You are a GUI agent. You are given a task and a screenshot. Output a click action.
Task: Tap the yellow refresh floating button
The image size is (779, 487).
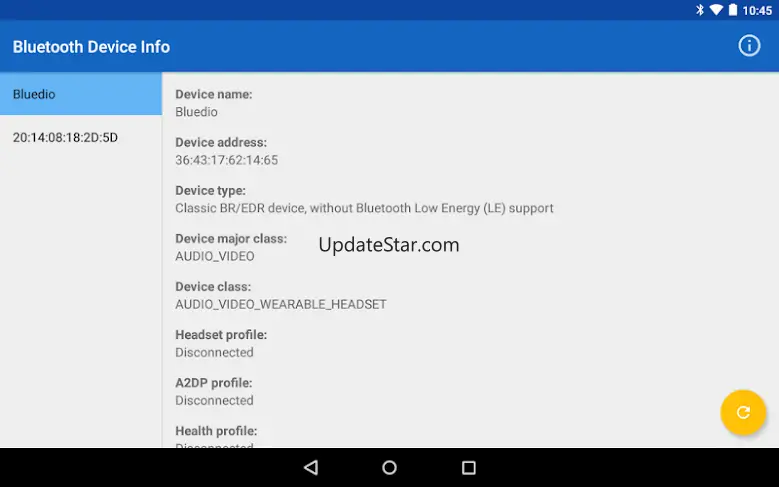tap(743, 412)
